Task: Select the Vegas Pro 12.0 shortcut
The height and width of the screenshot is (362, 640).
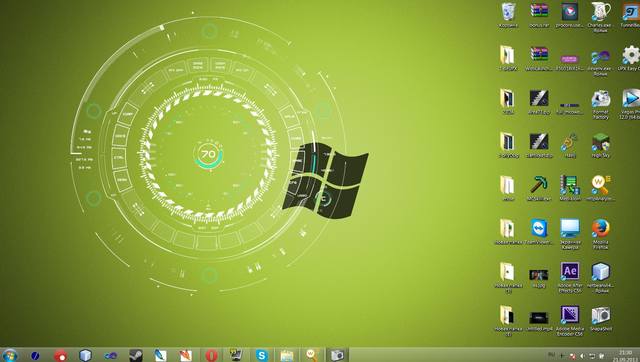Action: pyautogui.click(x=630, y=104)
